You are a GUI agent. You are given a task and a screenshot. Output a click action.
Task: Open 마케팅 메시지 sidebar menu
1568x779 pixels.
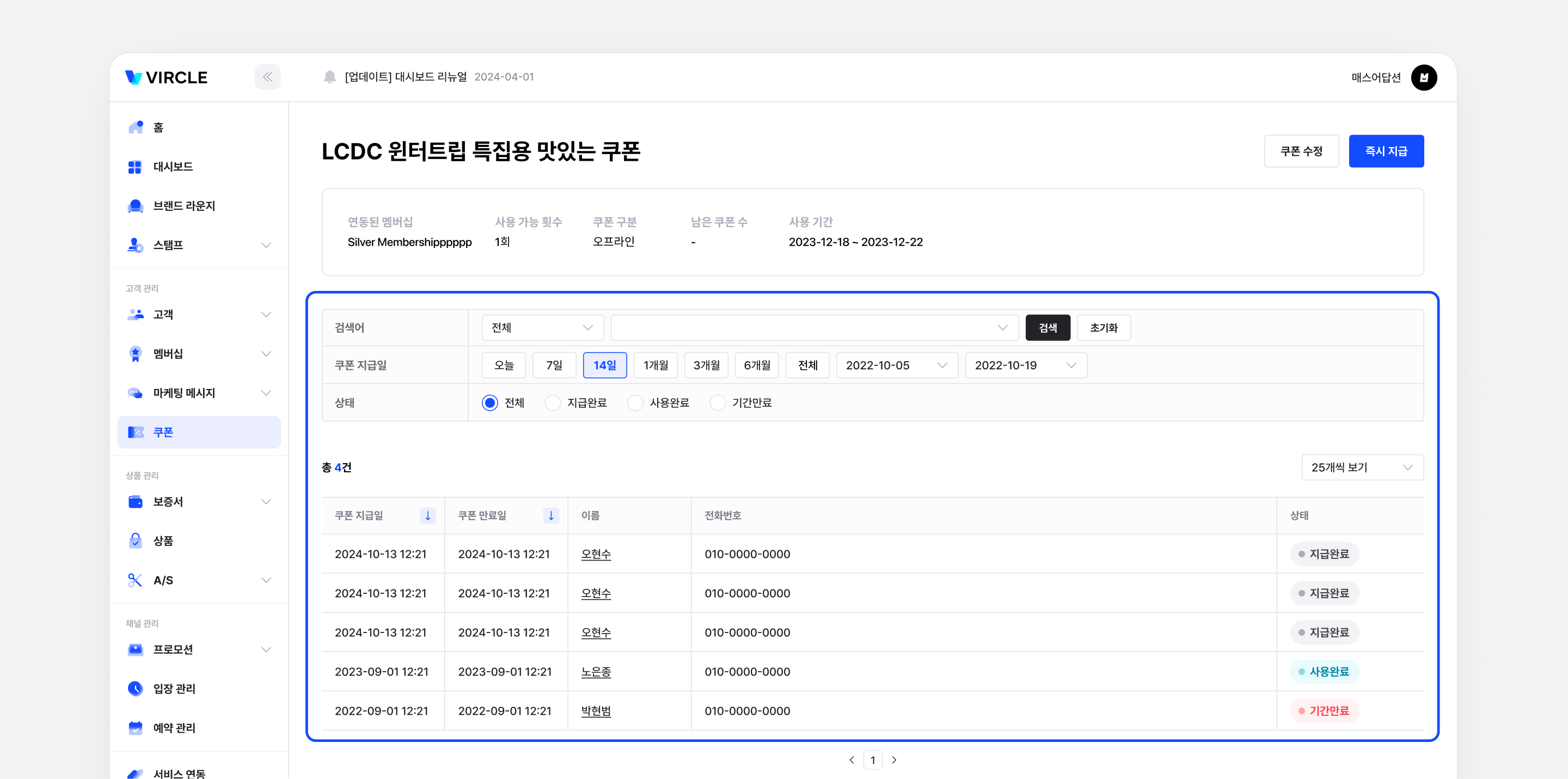[x=184, y=393]
